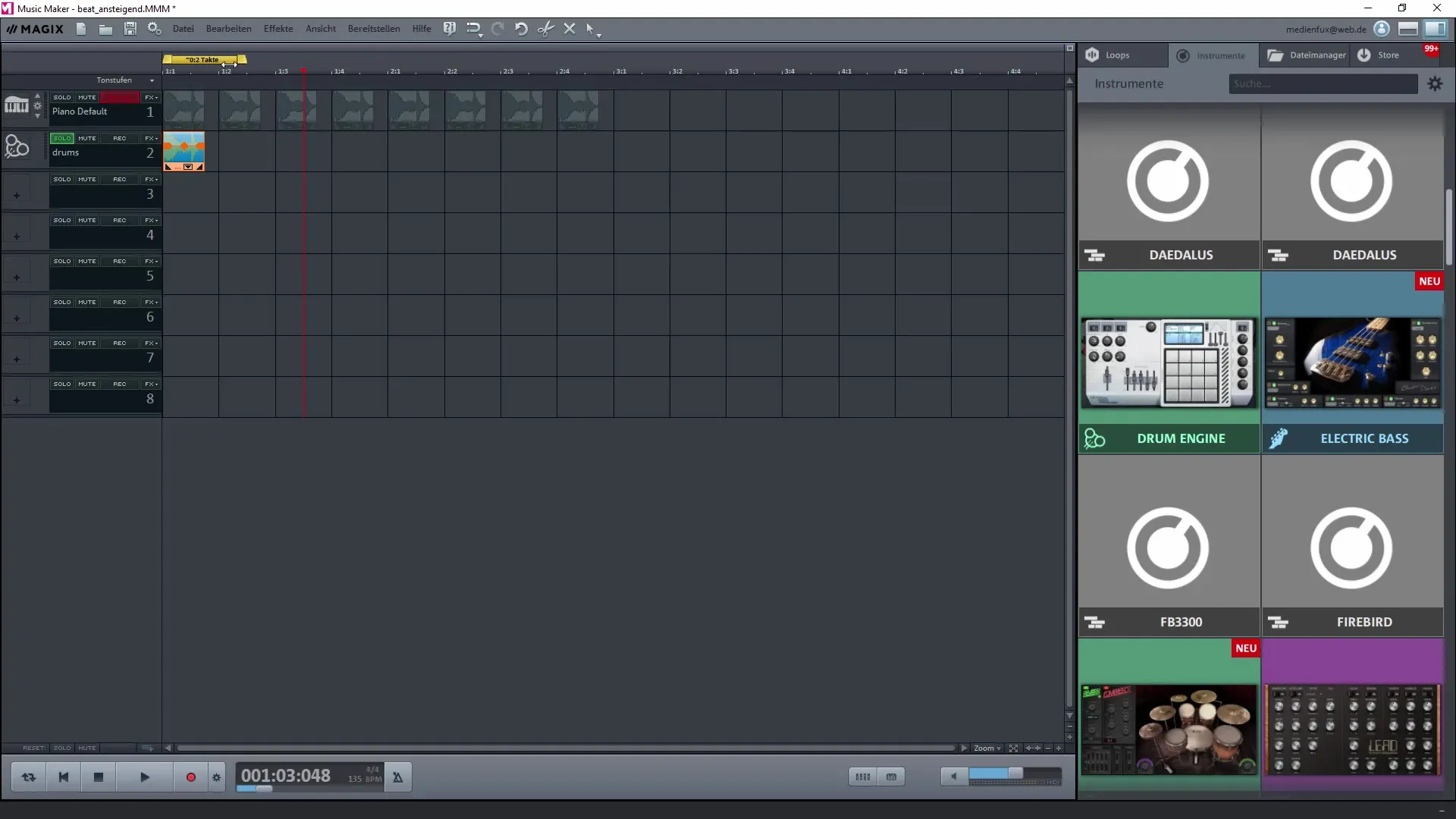The image size is (1456, 819).
Task: Open instrument panel settings gear
Action: click(1435, 84)
